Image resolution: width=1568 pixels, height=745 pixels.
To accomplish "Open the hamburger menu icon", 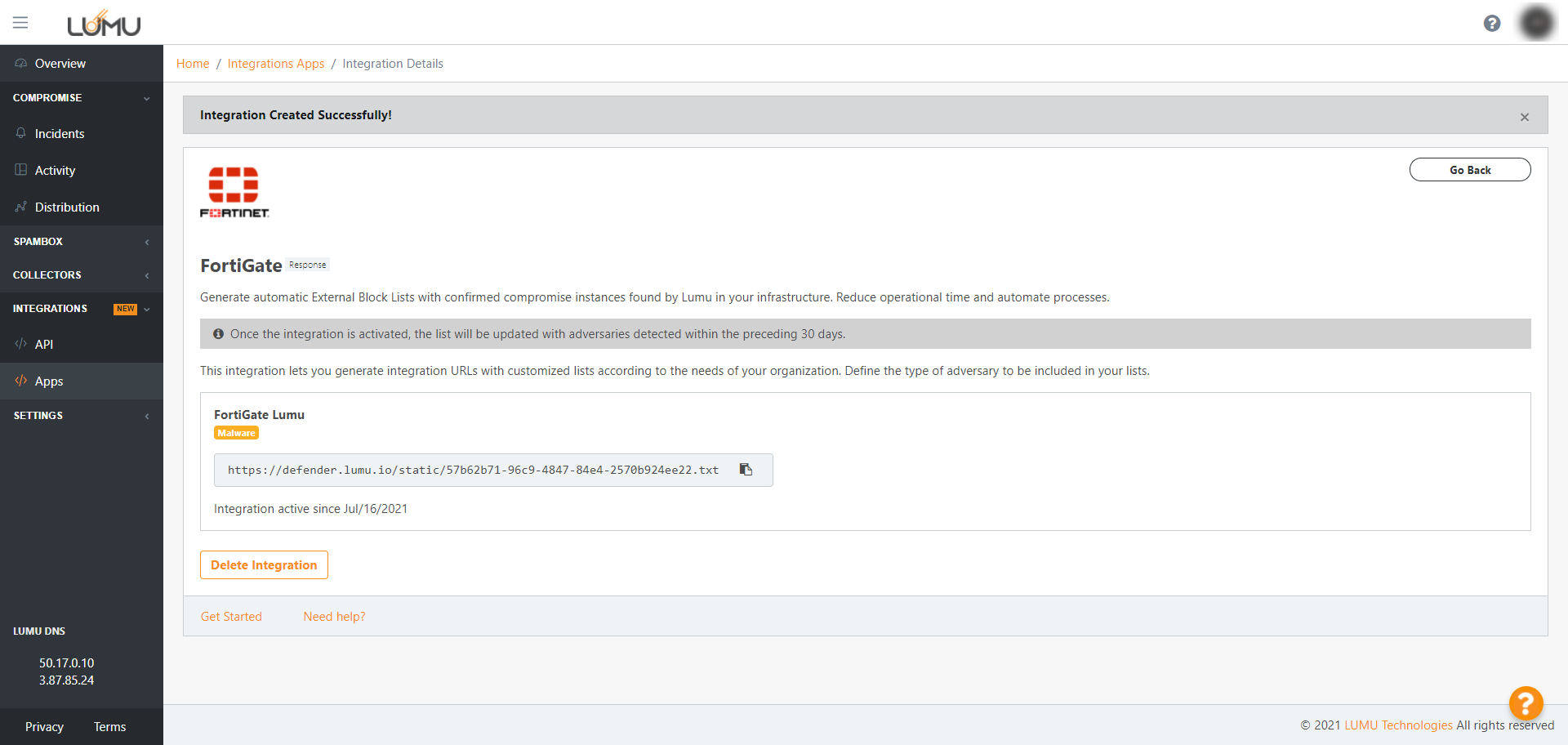I will (x=20, y=23).
